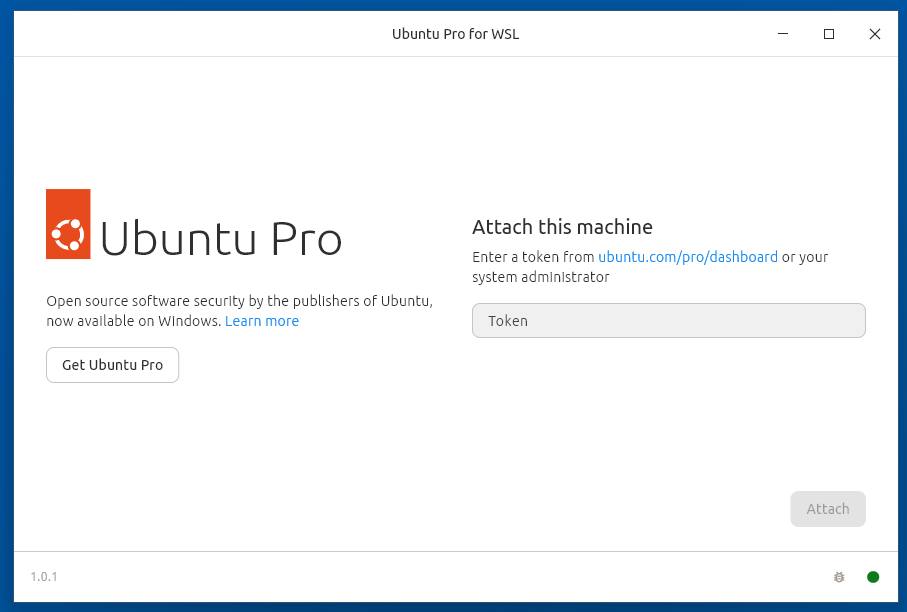Click the large Ubuntu Pro wordmark text
The image size is (907, 612).
coord(221,238)
